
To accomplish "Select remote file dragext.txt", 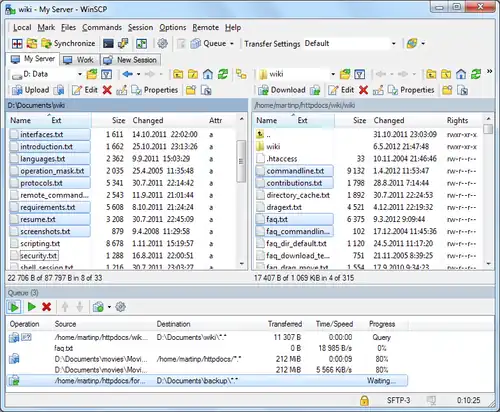I will 284,207.
